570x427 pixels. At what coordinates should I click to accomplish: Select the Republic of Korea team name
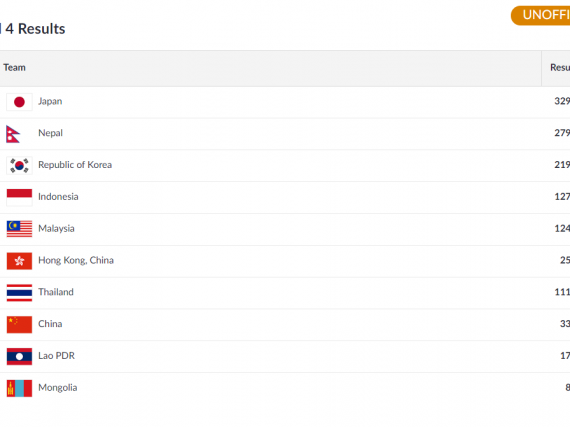point(75,165)
